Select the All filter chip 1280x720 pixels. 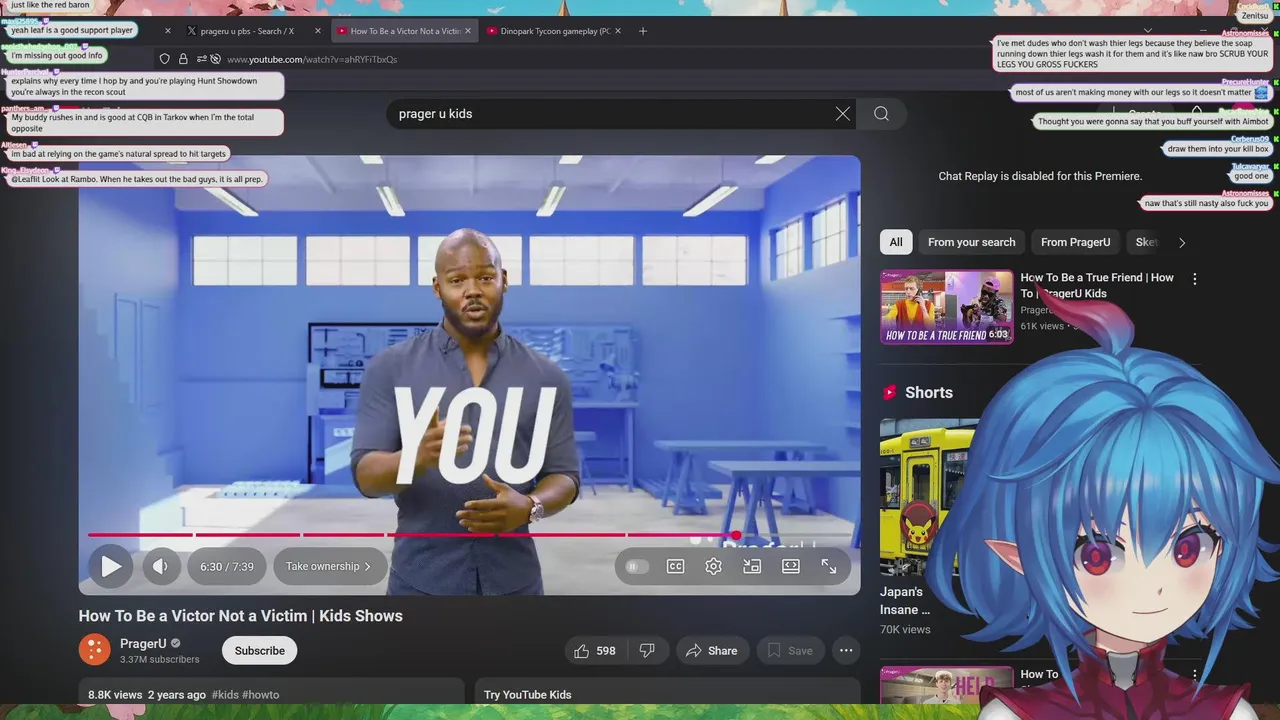(896, 242)
